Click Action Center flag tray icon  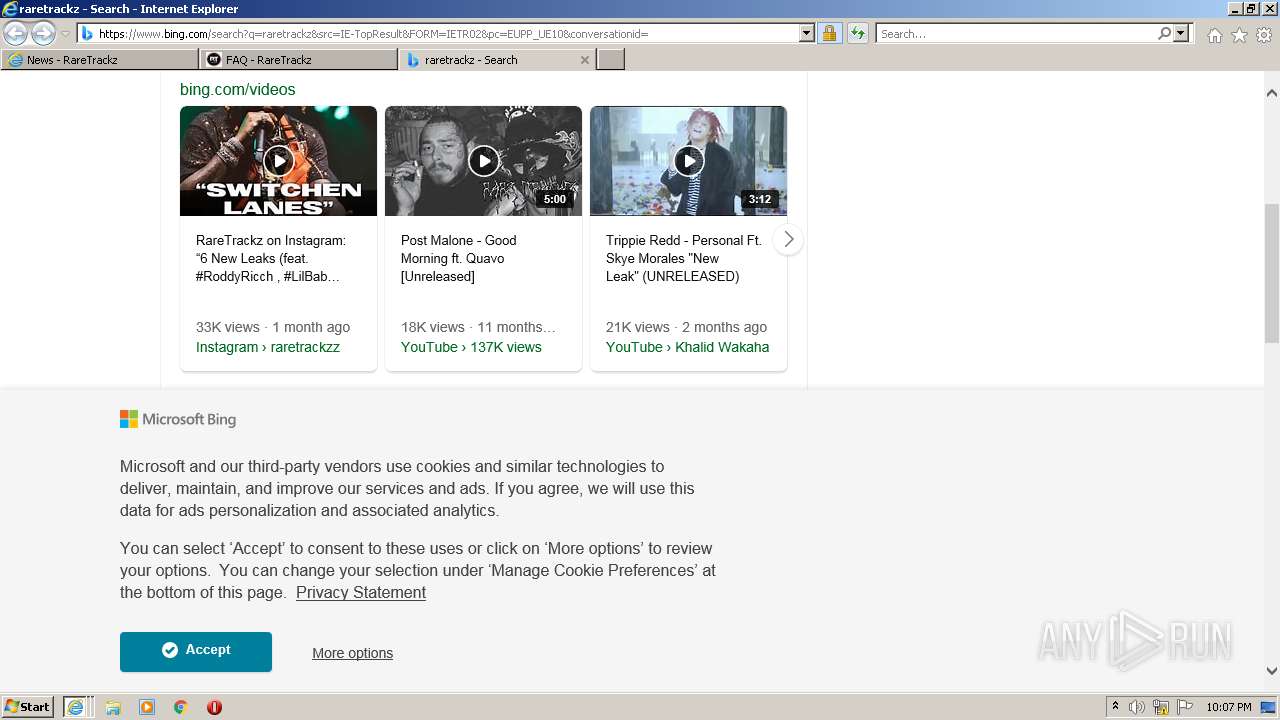[1185, 707]
